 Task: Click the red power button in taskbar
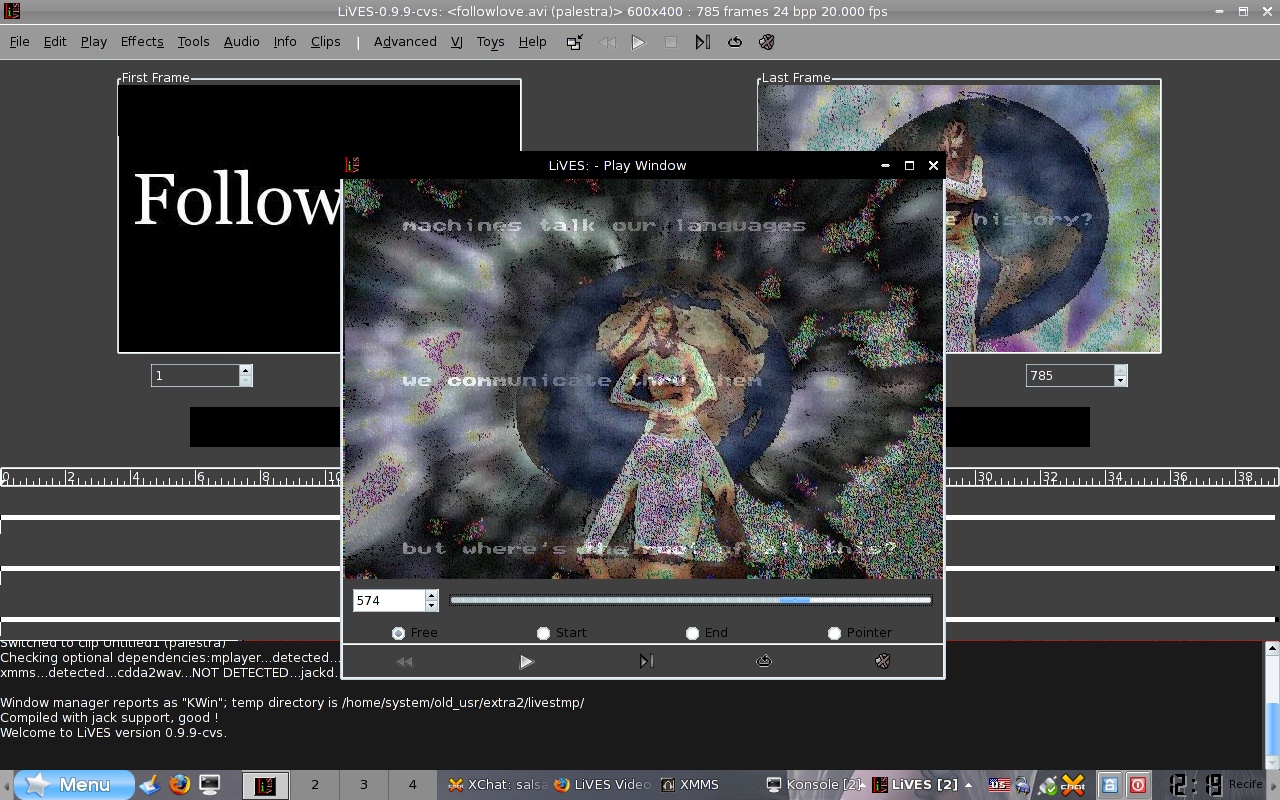(x=1138, y=785)
